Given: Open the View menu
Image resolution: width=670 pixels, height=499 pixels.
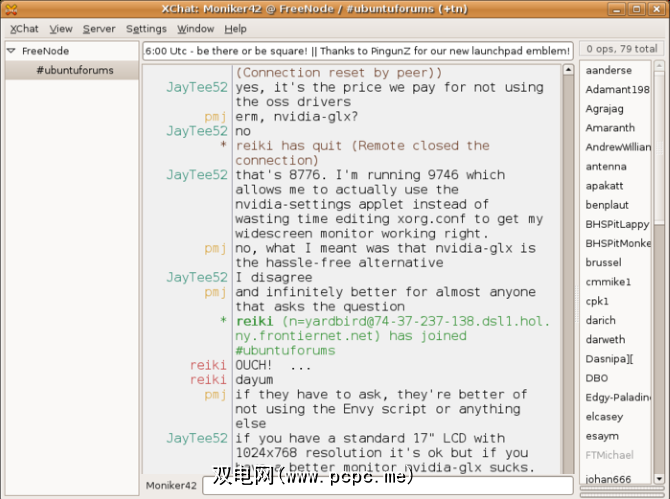Looking at the screenshot, I should (61, 29).
